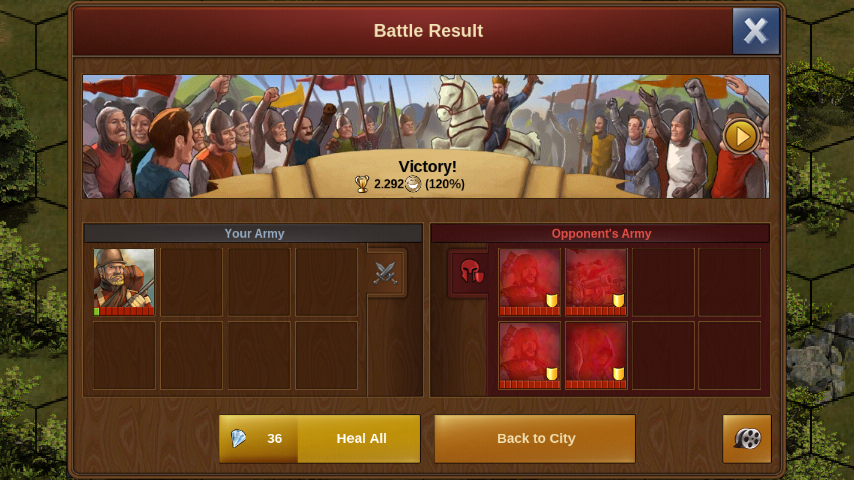Image resolution: width=854 pixels, height=480 pixels.
Task: Click the Victory! result scroll
Action: (428, 175)
